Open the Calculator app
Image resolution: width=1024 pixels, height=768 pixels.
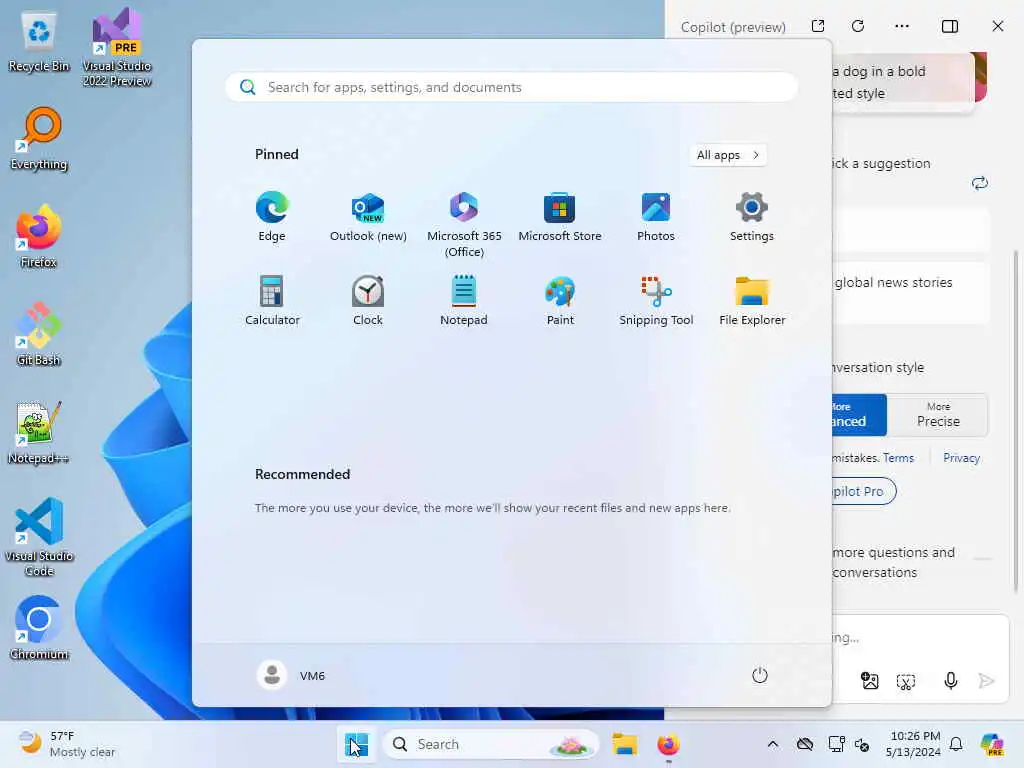click(x=272, y=300)
